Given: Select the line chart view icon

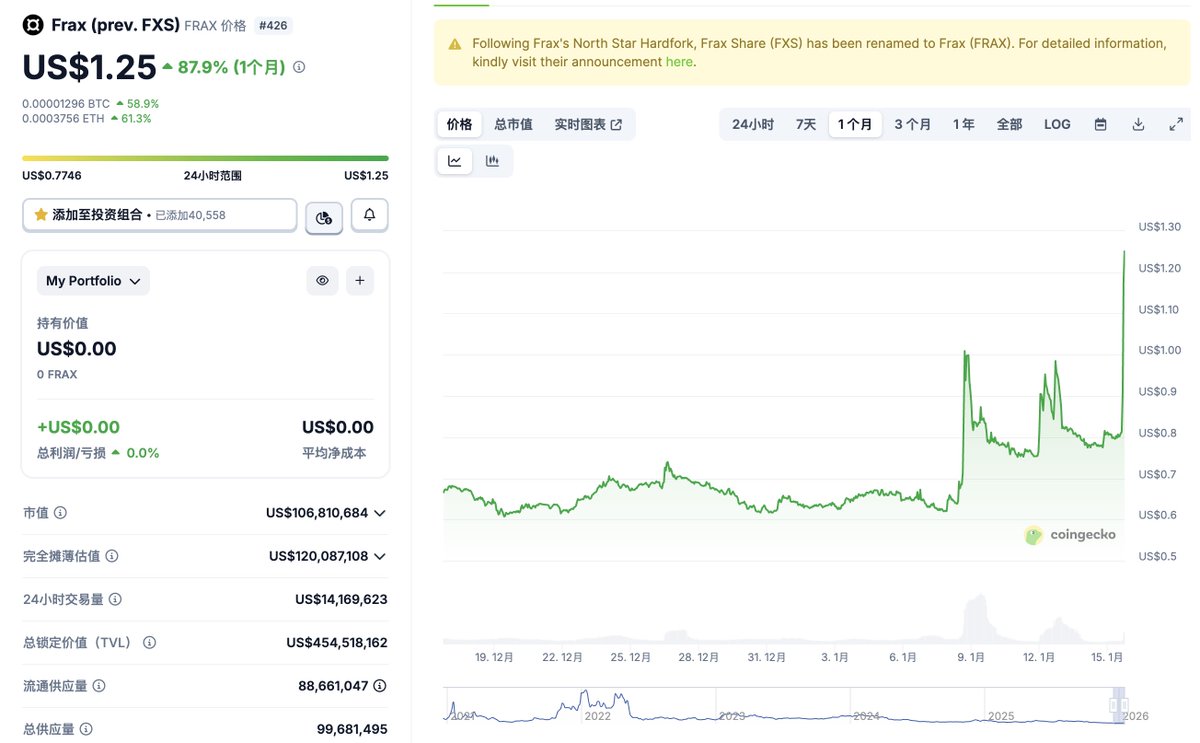Looking at the screenshot, I should point(455,161).
